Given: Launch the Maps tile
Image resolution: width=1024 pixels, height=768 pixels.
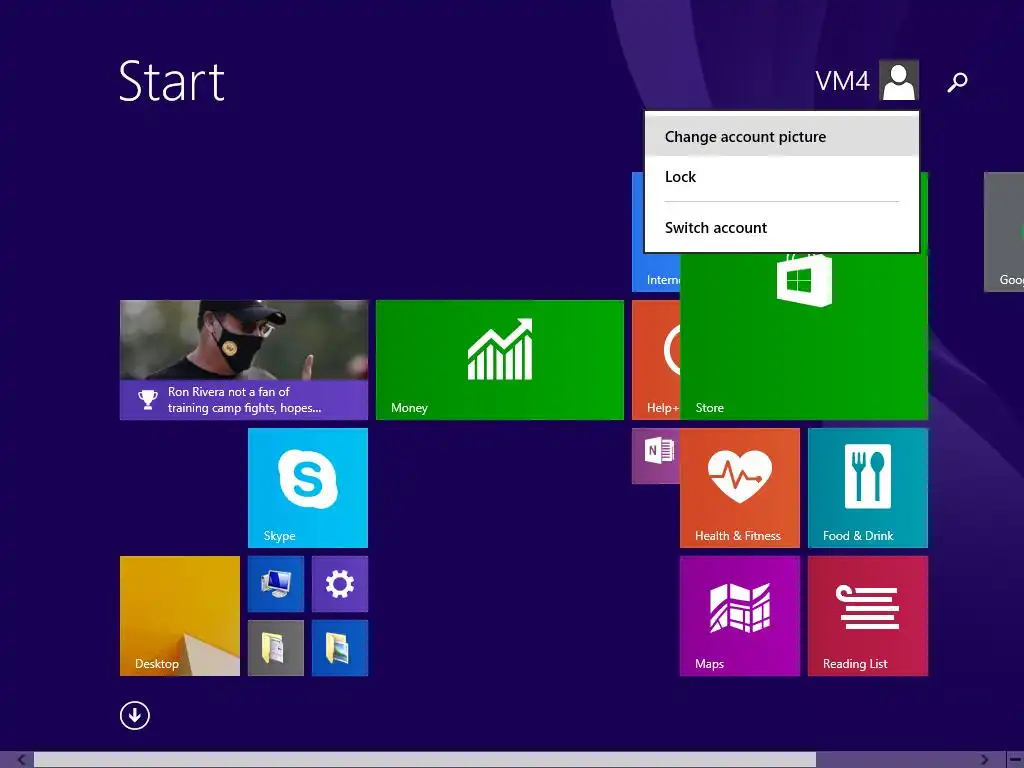Looking at the screenshot, I should pos(739,616).
